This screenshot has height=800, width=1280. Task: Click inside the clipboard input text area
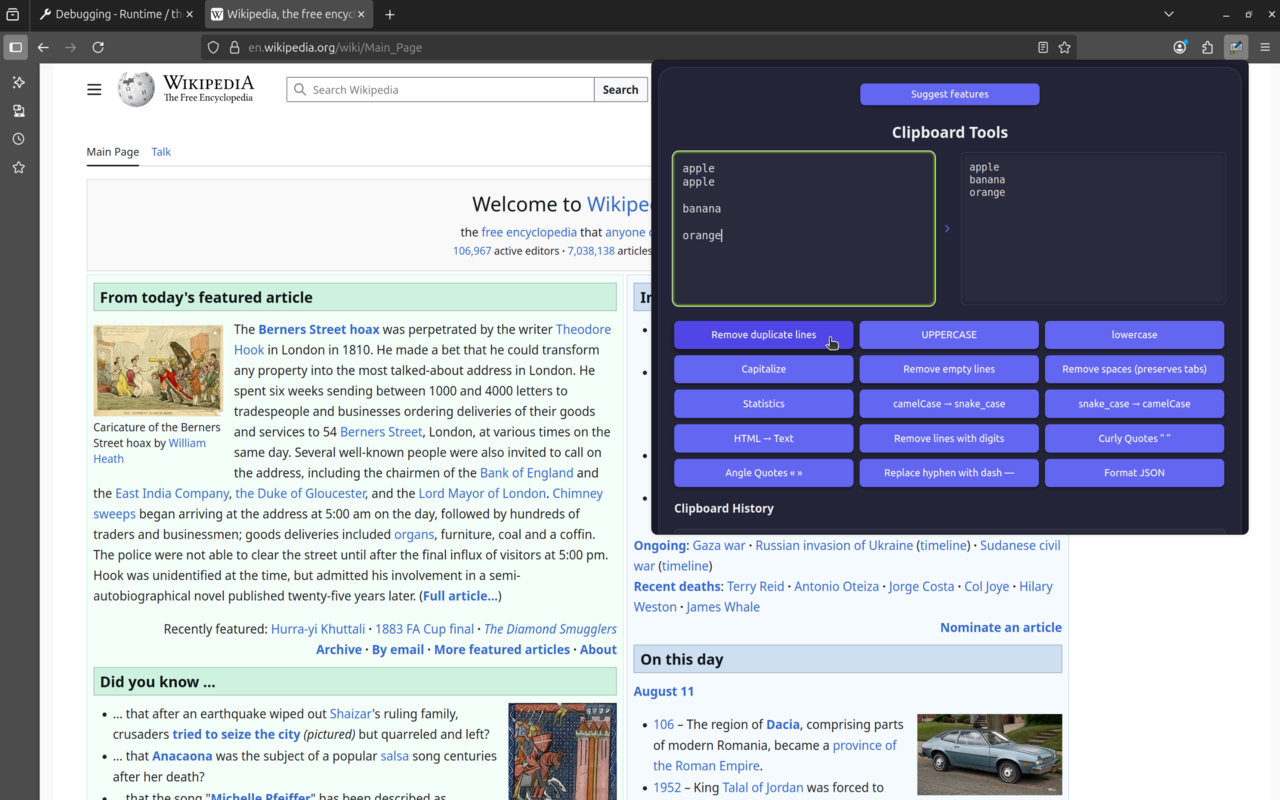804,229
